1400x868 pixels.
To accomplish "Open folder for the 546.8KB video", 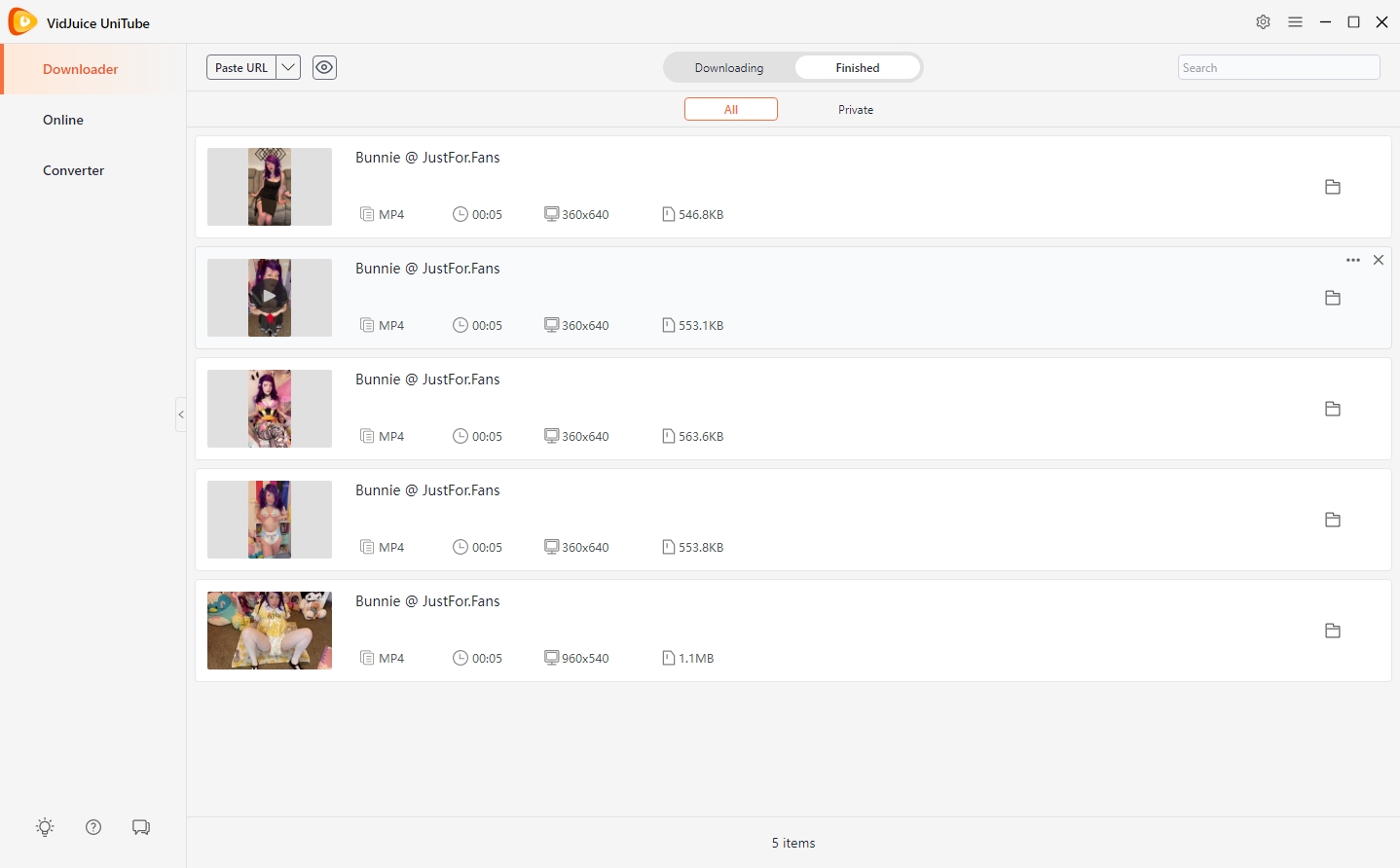I will coord(1333,187).
